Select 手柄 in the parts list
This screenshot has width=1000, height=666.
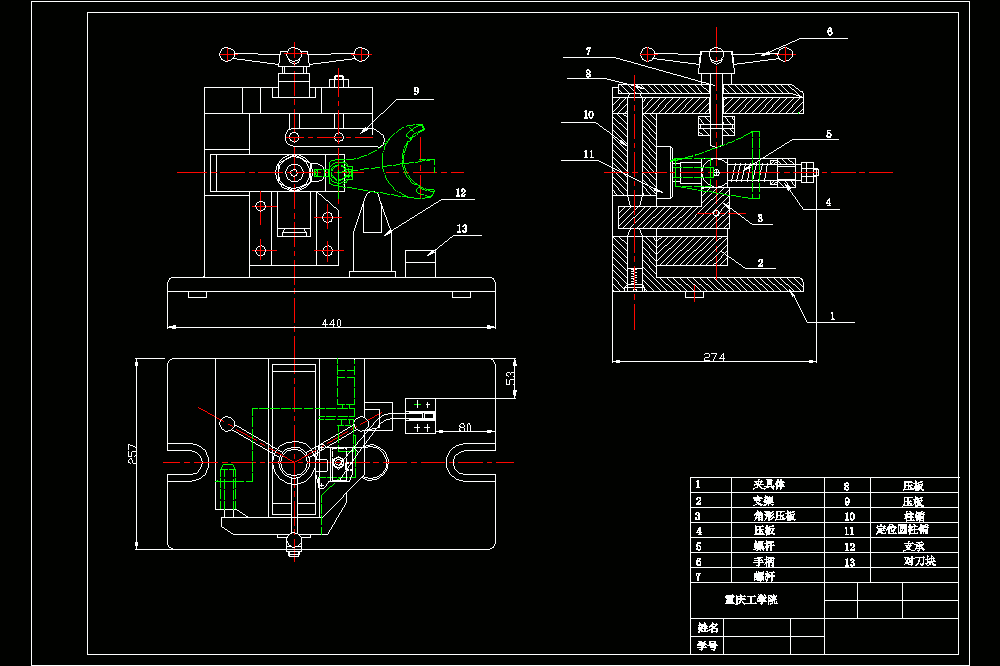tap(763, 562)
